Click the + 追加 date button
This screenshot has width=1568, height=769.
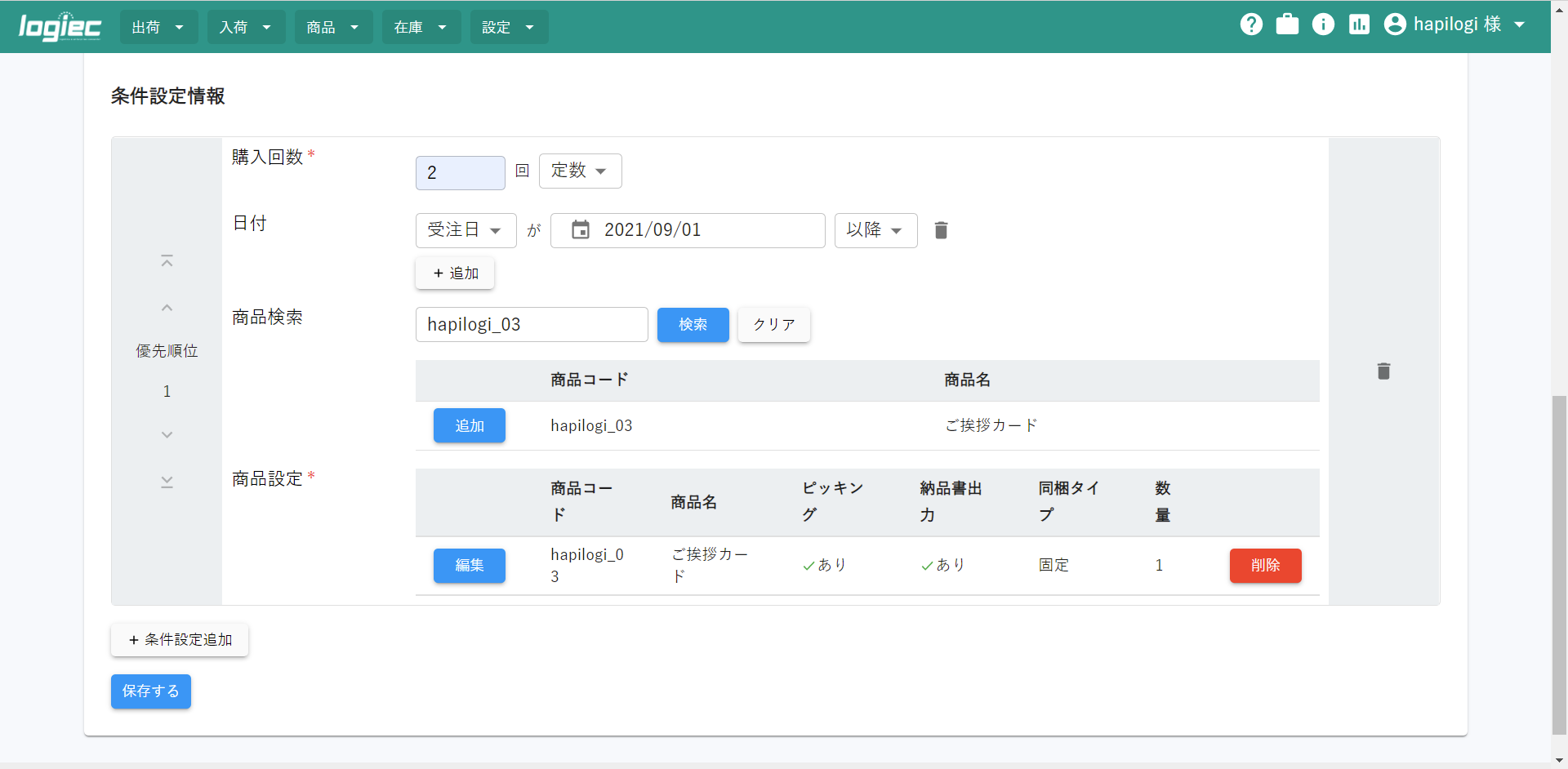click(x=455, y=273)
